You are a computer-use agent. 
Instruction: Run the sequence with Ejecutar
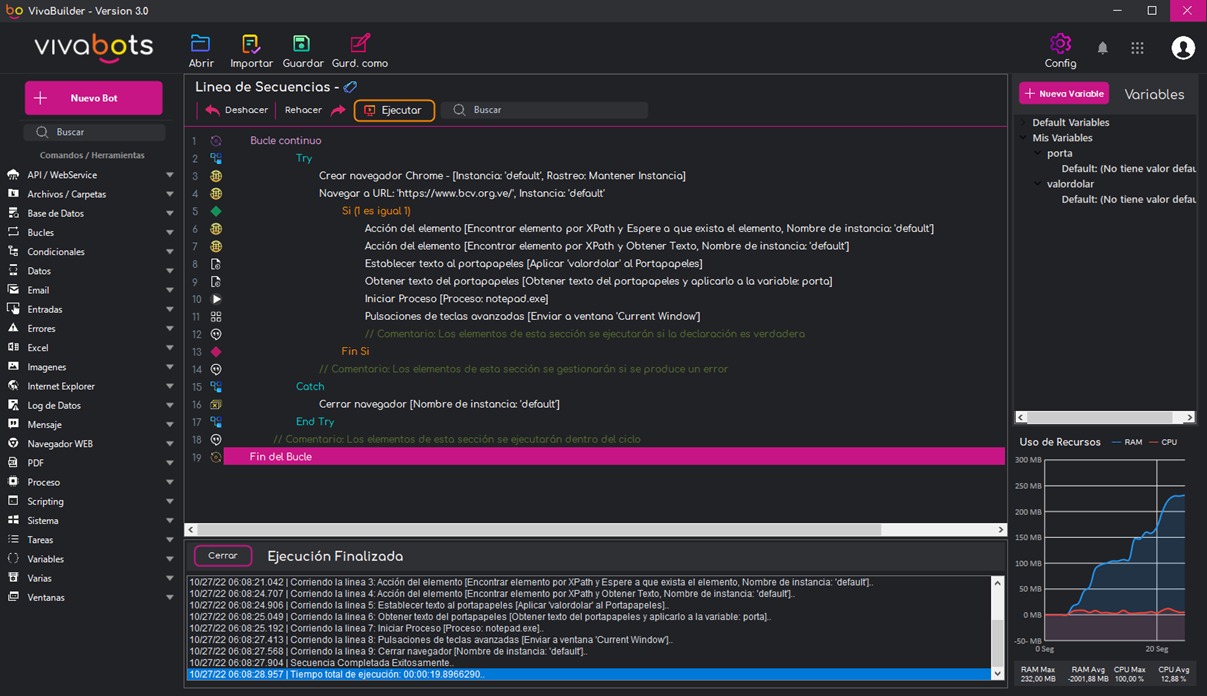(x=394, y=110)
